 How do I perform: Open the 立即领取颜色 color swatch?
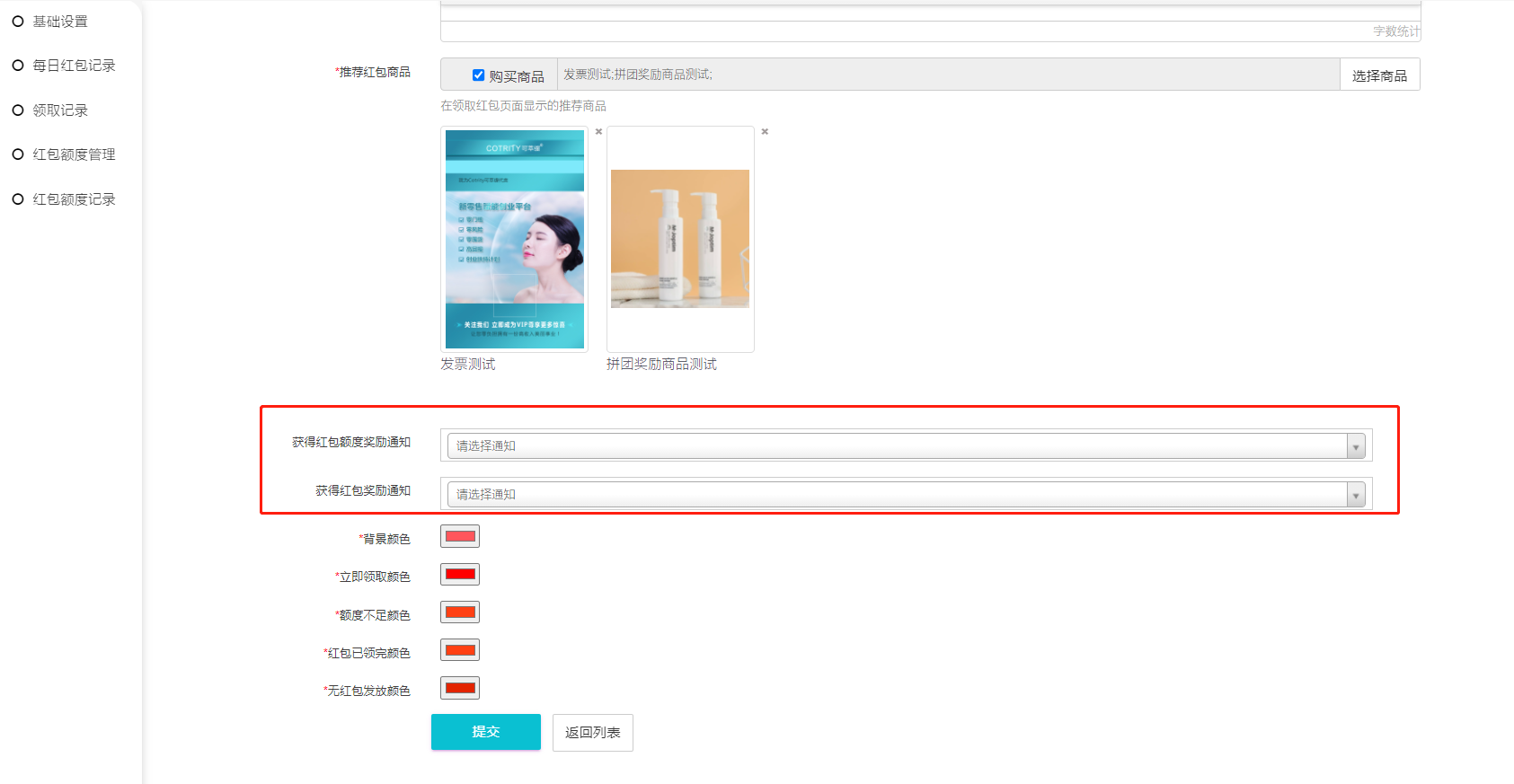tap(460, 575)
